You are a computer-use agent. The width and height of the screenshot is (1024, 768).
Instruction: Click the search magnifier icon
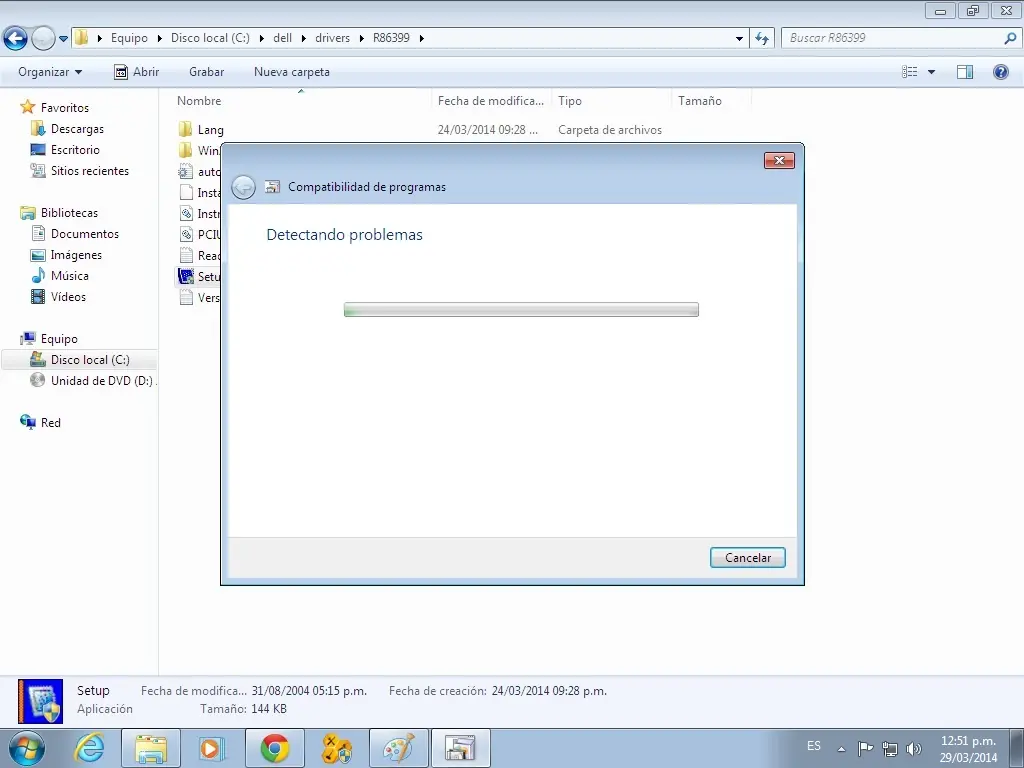1010,38
